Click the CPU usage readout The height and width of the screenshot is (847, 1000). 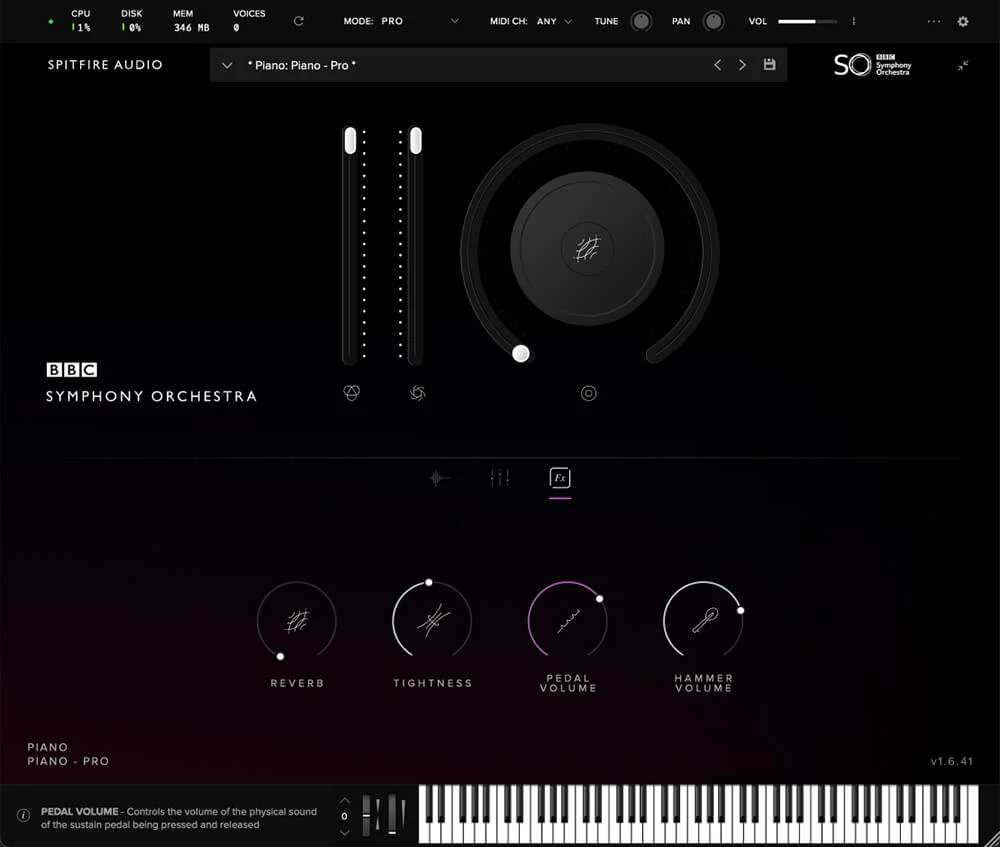click(x=80, y=20)
